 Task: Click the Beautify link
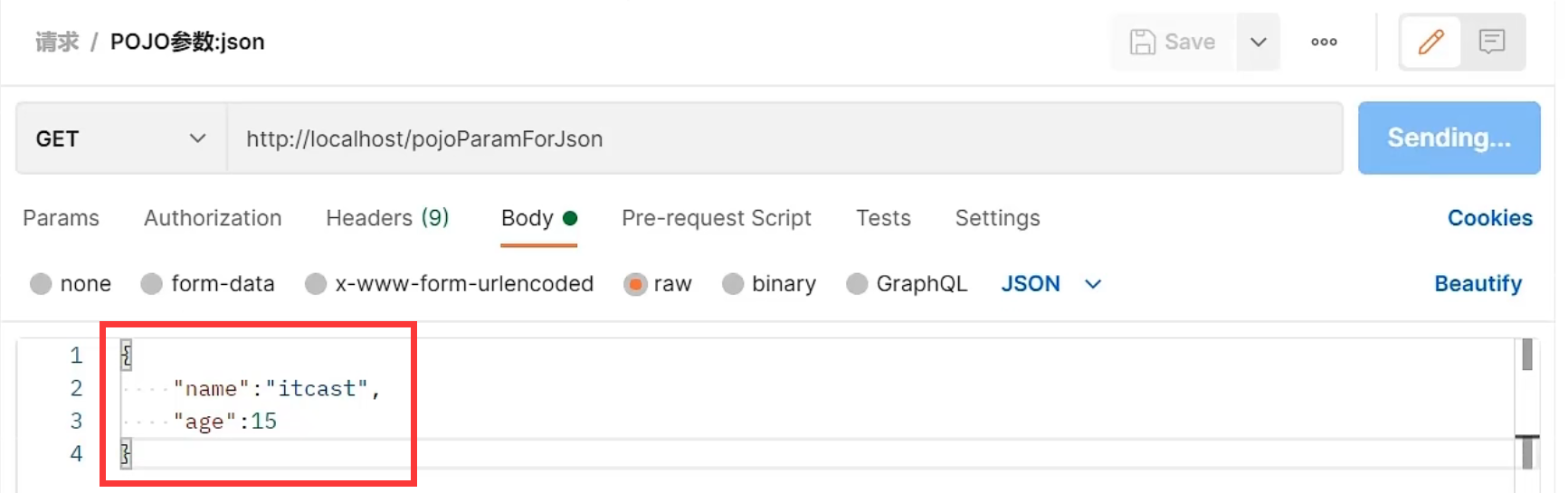click(1478, 284)
